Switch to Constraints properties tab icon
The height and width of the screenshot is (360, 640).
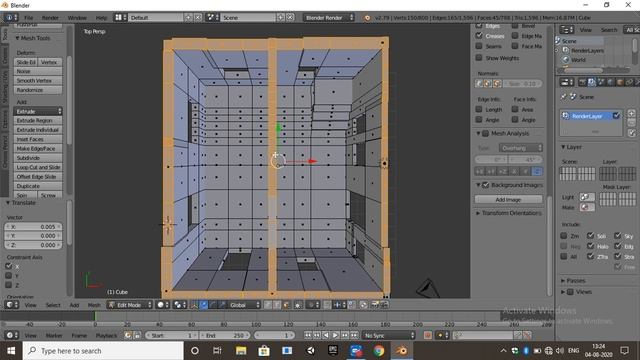point(629,82)
